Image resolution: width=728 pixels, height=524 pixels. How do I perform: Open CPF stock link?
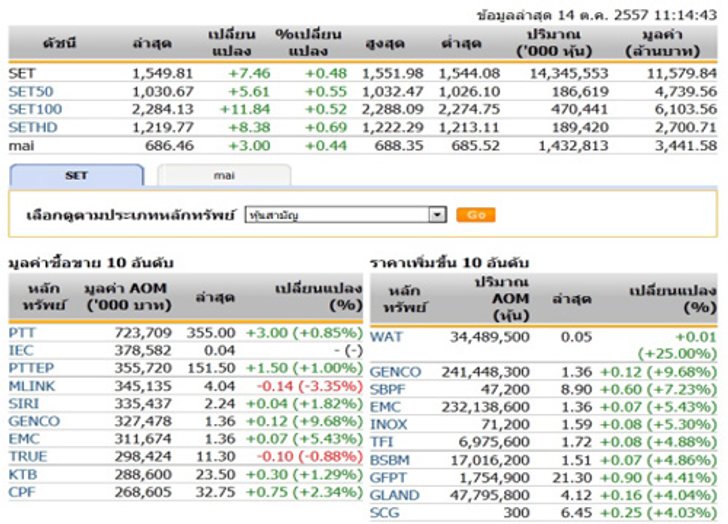22,492
